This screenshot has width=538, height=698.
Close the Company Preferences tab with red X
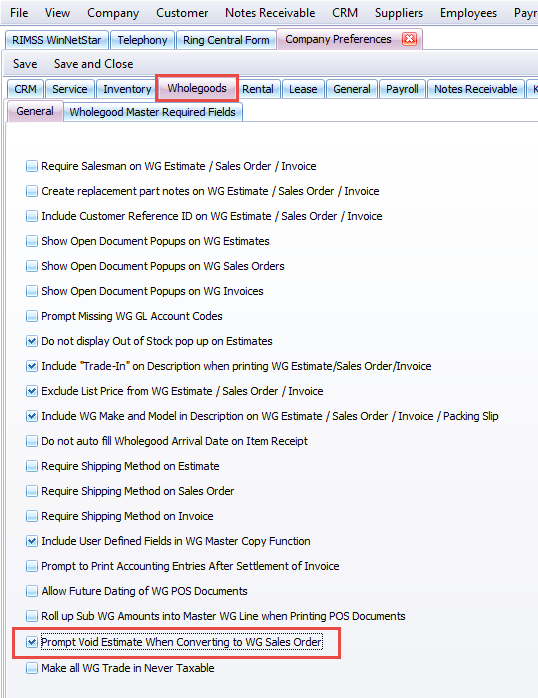click(x=409, y=39)
